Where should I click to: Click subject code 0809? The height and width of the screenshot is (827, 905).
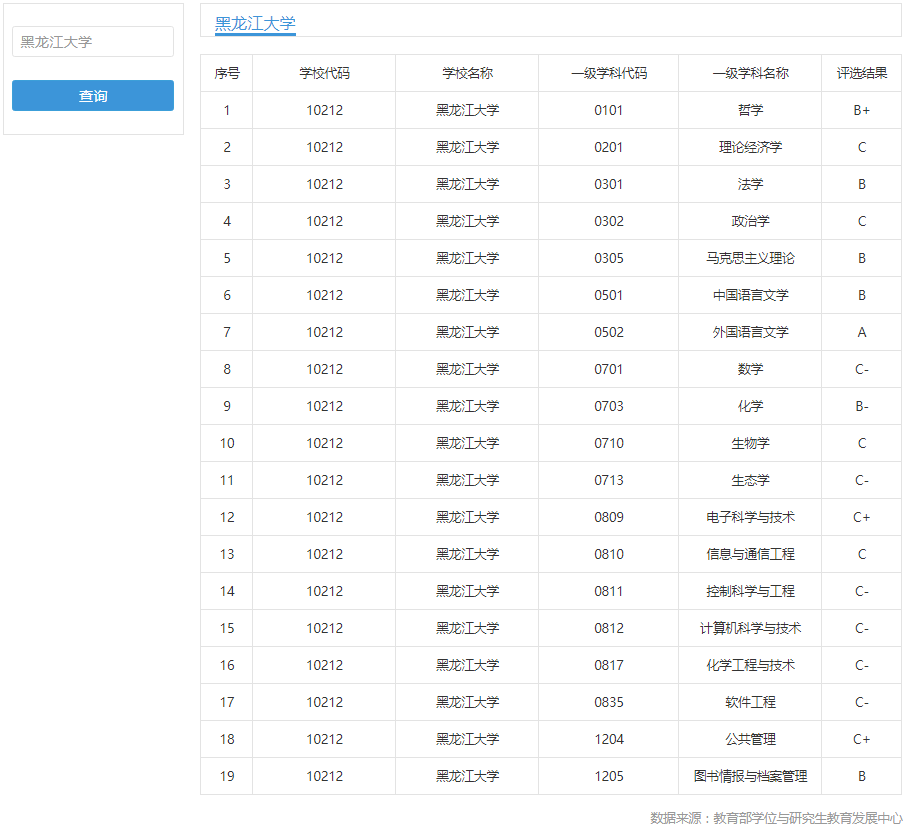tap(609, 517)
